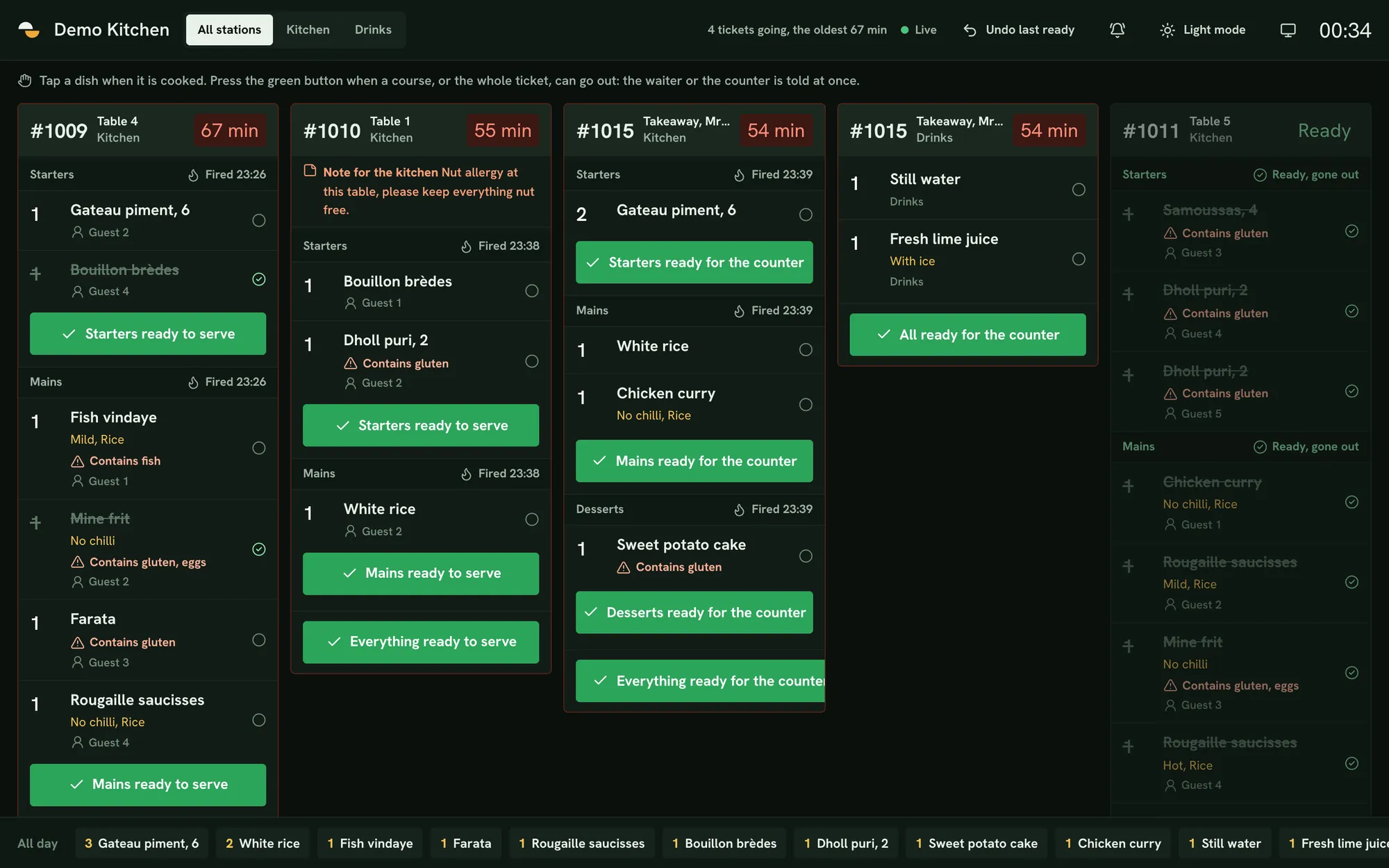Click the flame icon beside Fired 23:38 Starters
This screenshot has height=868, width=1389.
point(466,246)
